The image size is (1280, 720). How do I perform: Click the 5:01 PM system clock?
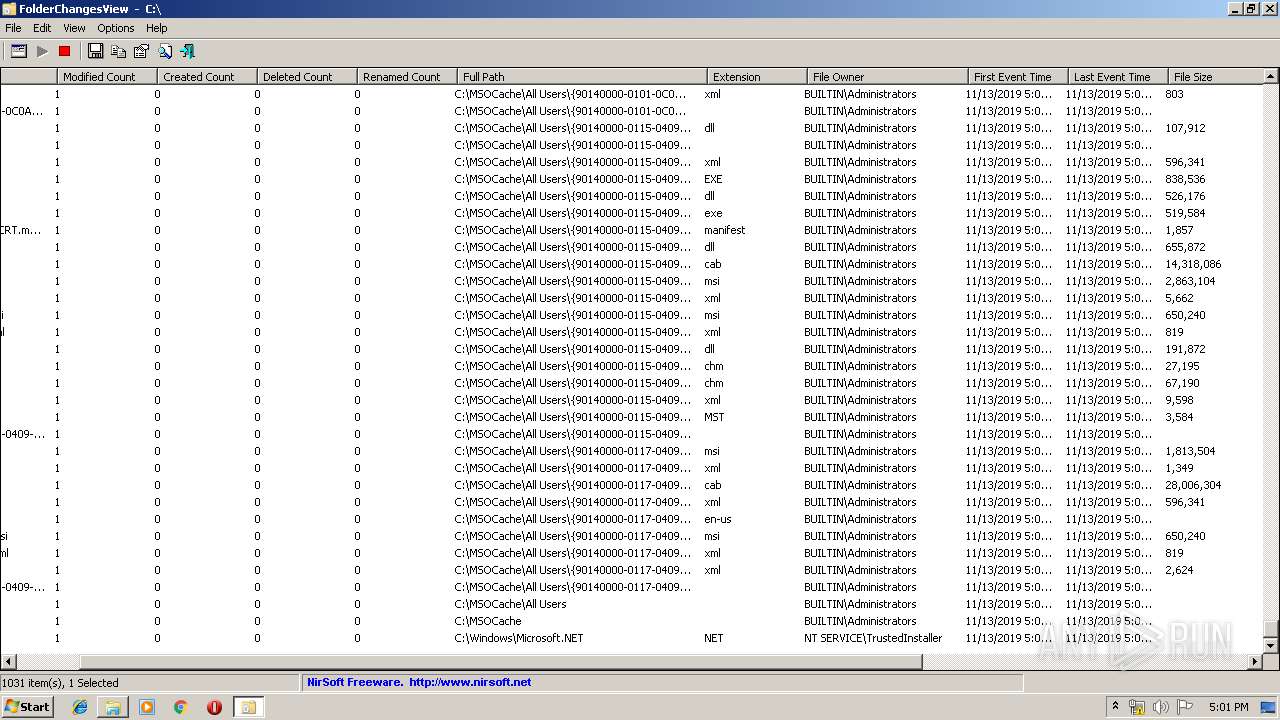pos(1229,707)
